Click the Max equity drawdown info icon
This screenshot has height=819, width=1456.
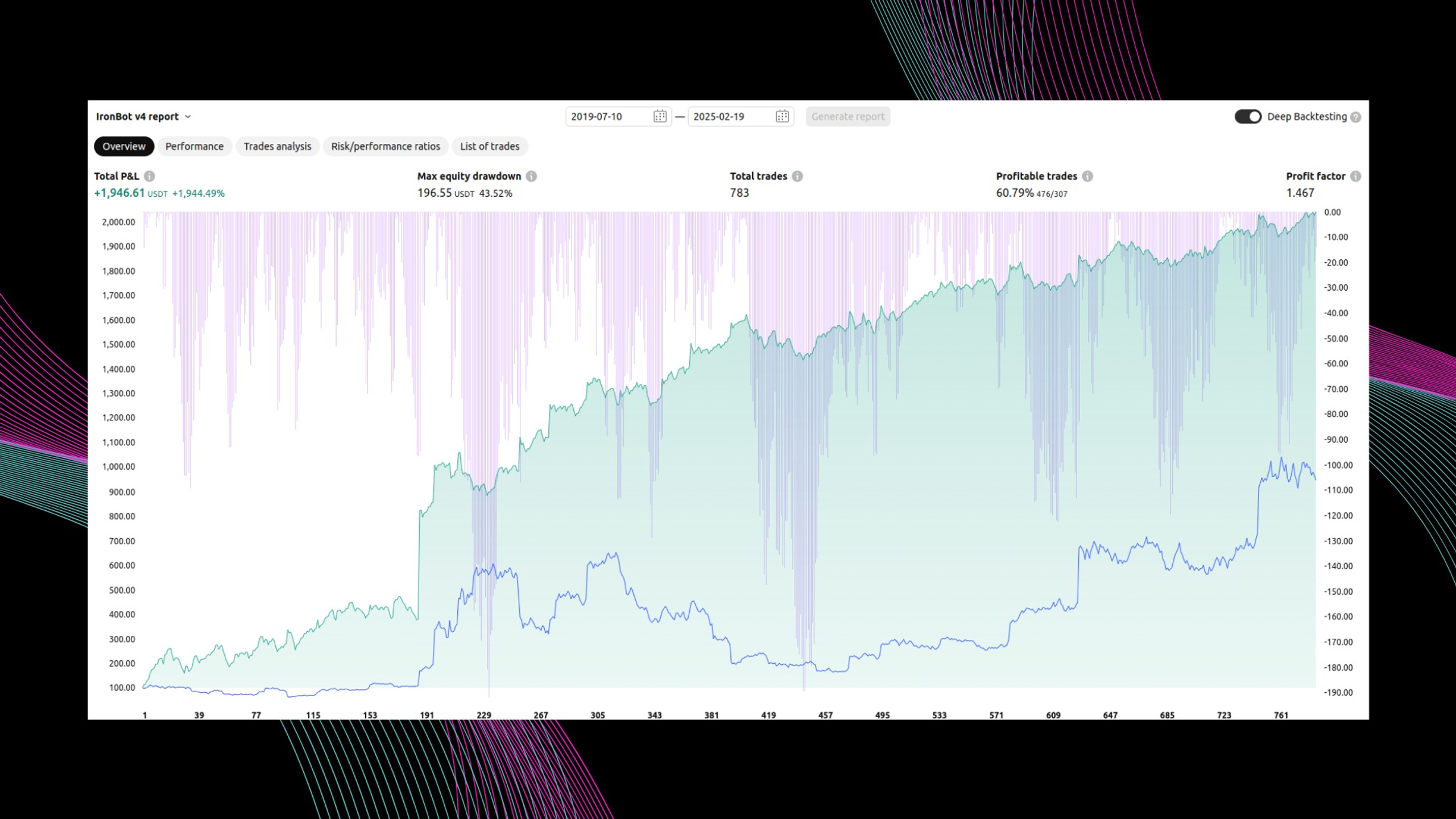tap(531, 176)
